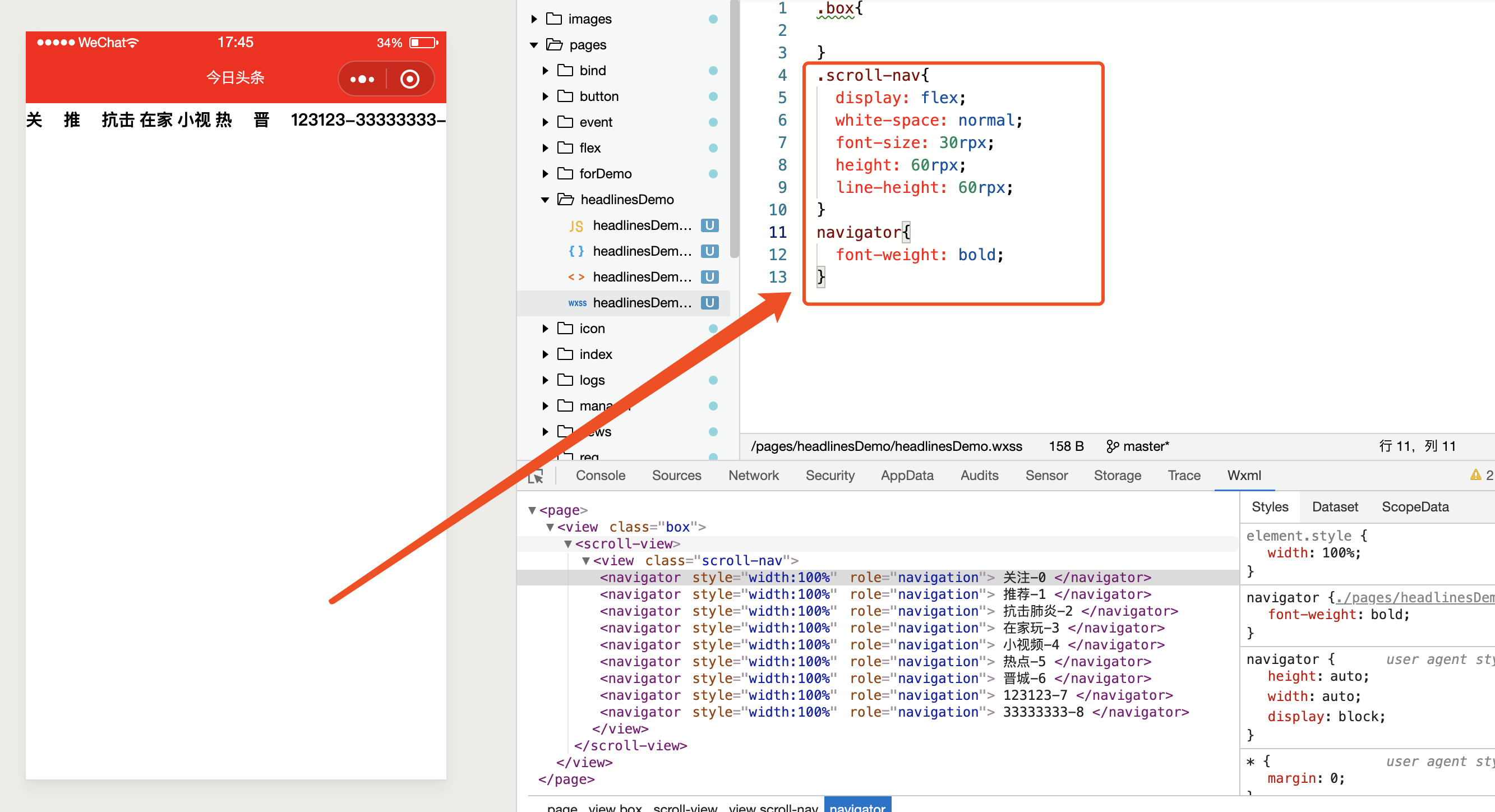The width and height of the screenshot is (1495, 812).
Task: Switch to the Console tab
Action: [600, 476]
